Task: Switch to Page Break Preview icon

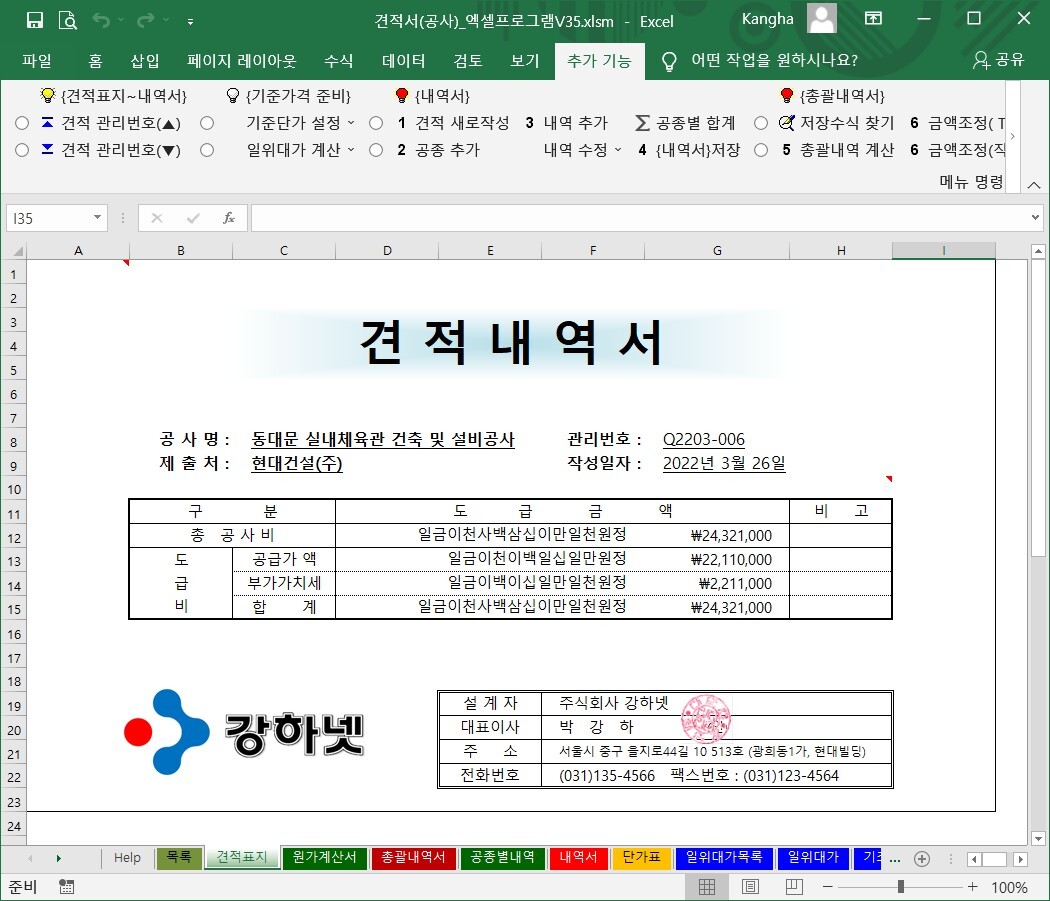Action: click(x=794, y=887)
